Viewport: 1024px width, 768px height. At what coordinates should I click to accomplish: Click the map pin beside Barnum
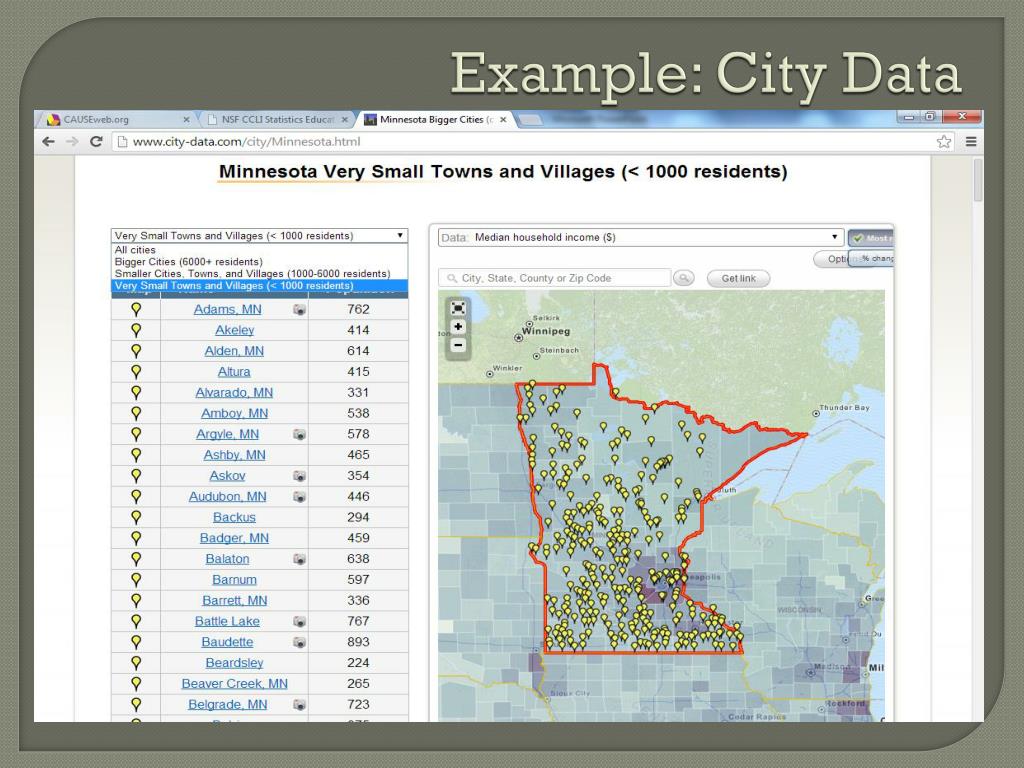coord(136,579)
